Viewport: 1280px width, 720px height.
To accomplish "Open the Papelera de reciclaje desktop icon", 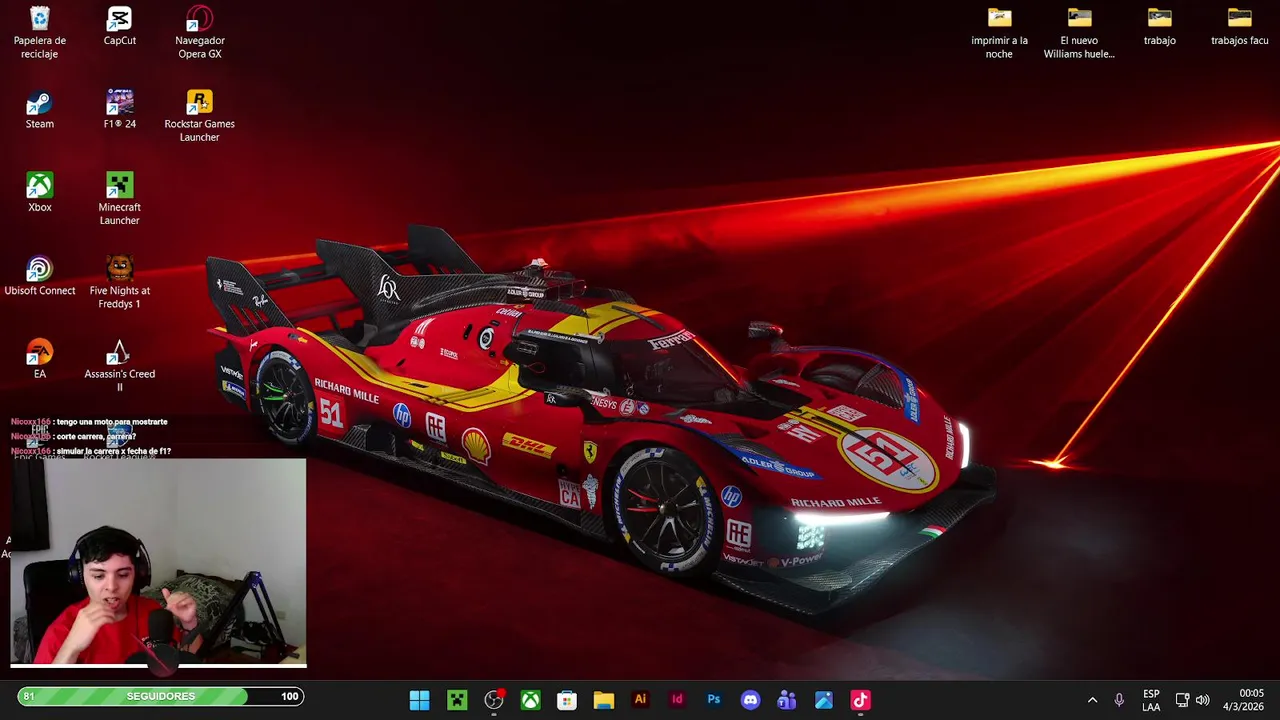I will 39,33.
